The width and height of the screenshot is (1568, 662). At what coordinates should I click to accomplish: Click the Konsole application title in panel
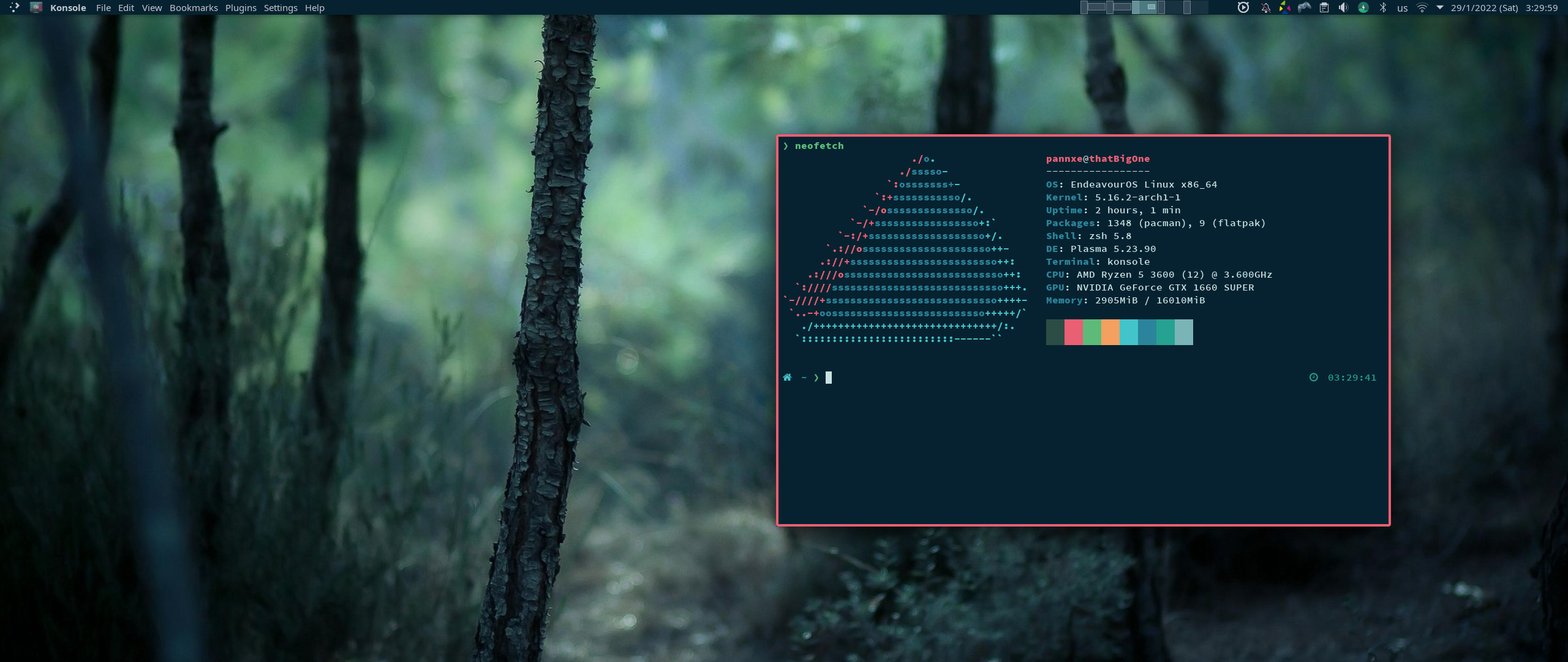(68, 8)
